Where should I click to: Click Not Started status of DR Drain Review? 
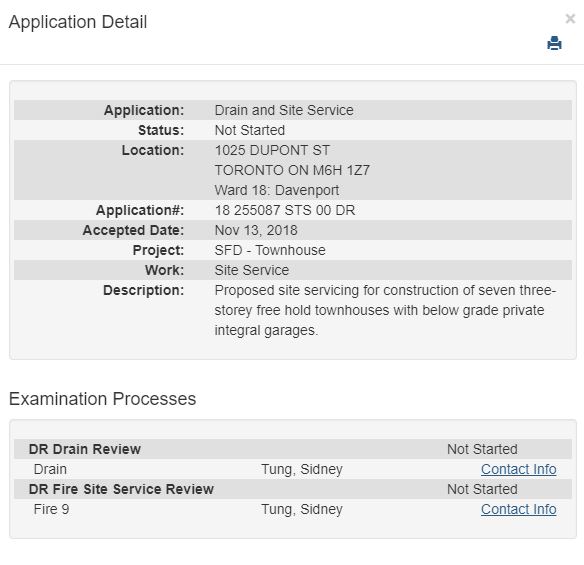click(482, 449)
